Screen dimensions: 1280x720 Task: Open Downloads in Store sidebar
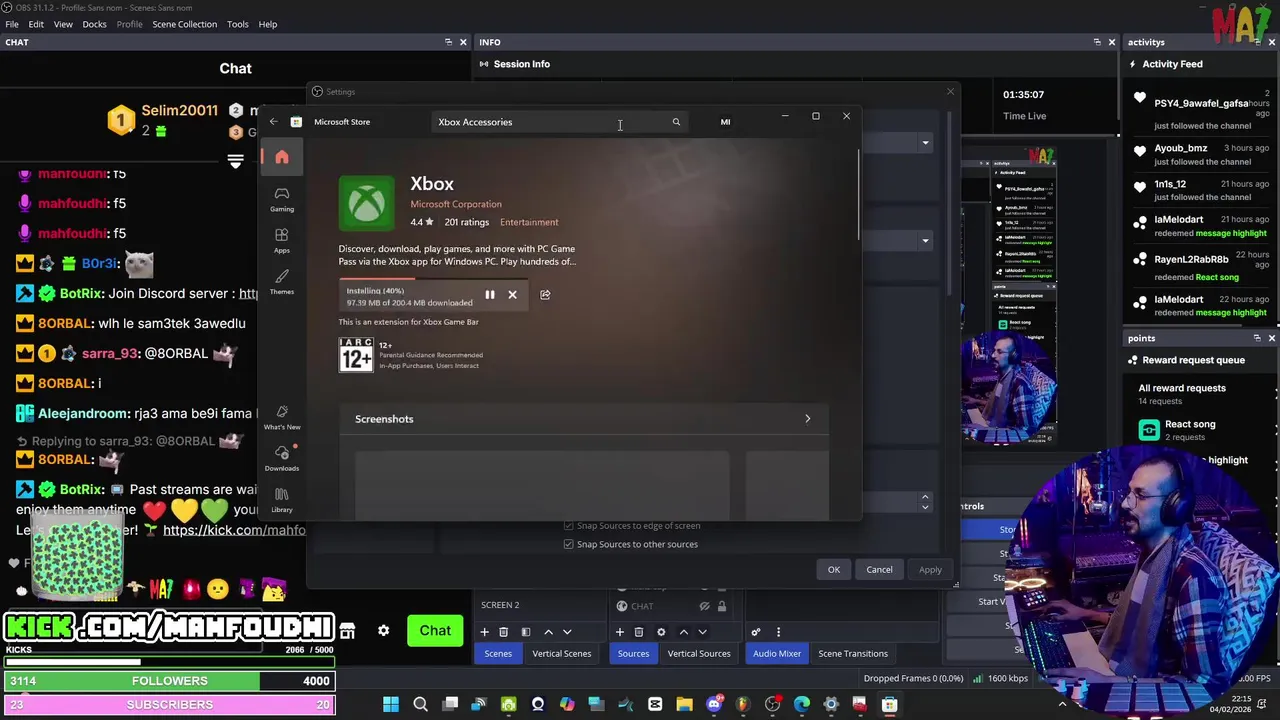click(x=282, y=459)
